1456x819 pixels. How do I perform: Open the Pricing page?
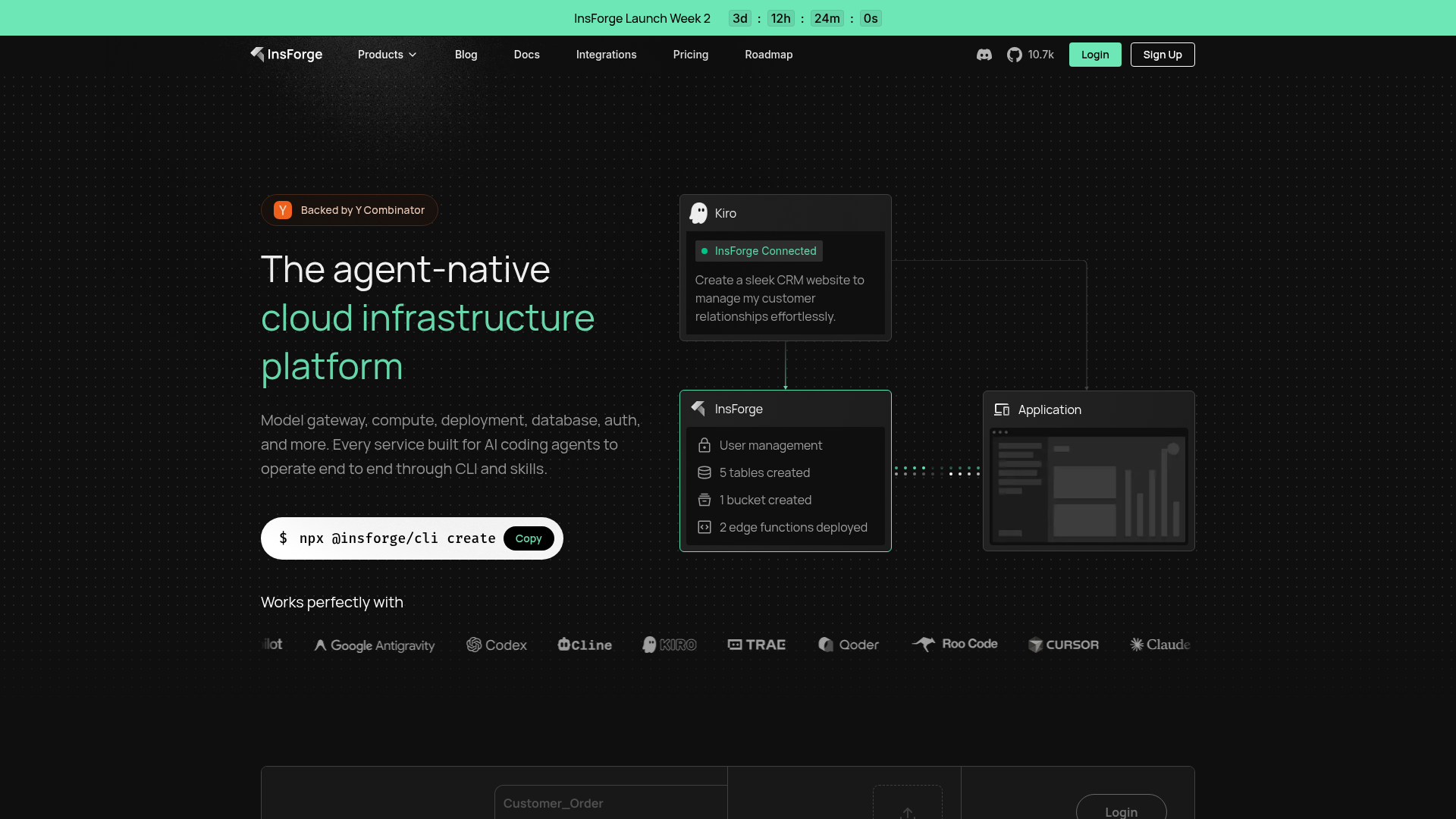[691, 55]
